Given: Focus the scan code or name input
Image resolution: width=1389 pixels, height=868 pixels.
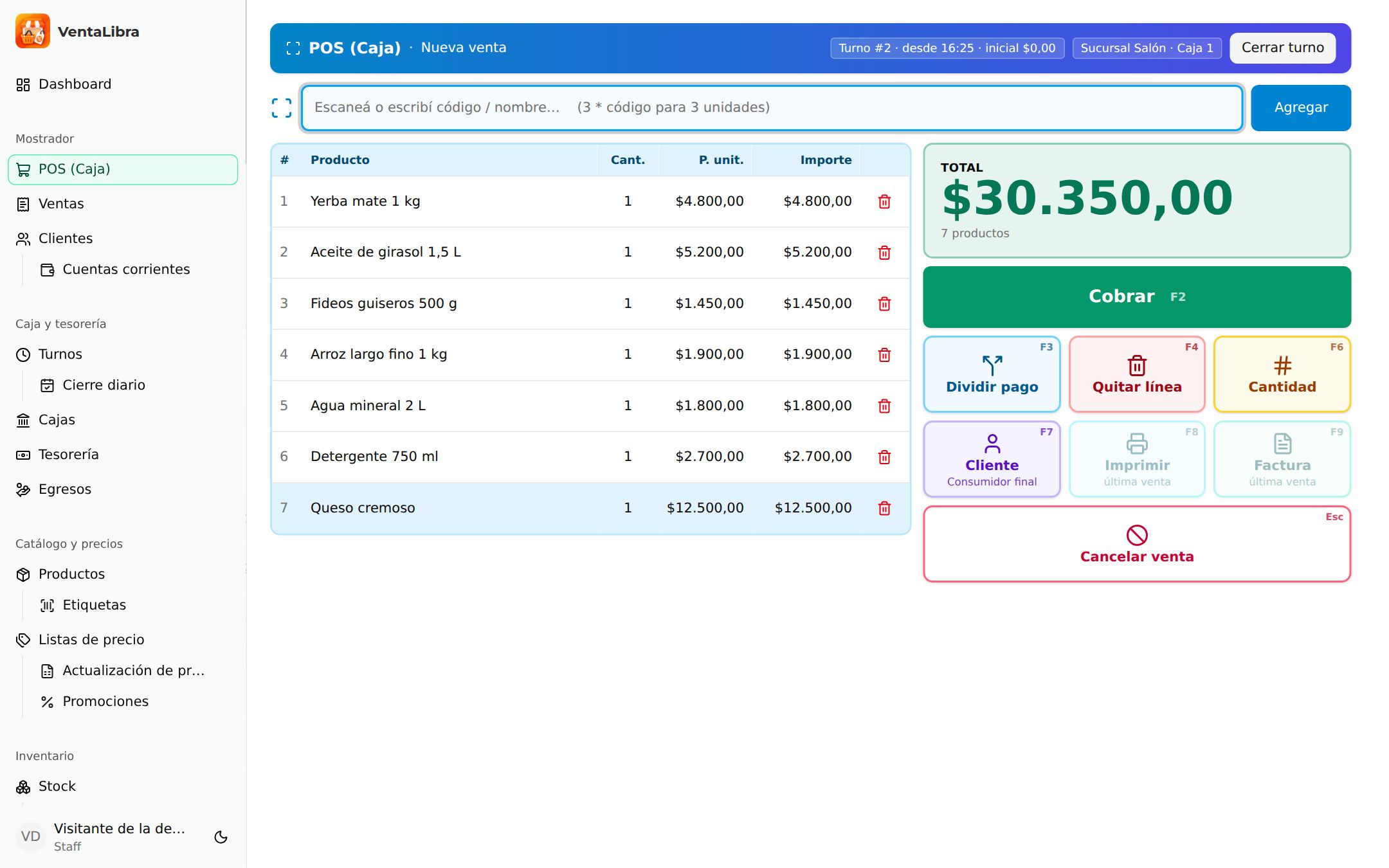Looking at the screenshot, I should coord(772,108).
